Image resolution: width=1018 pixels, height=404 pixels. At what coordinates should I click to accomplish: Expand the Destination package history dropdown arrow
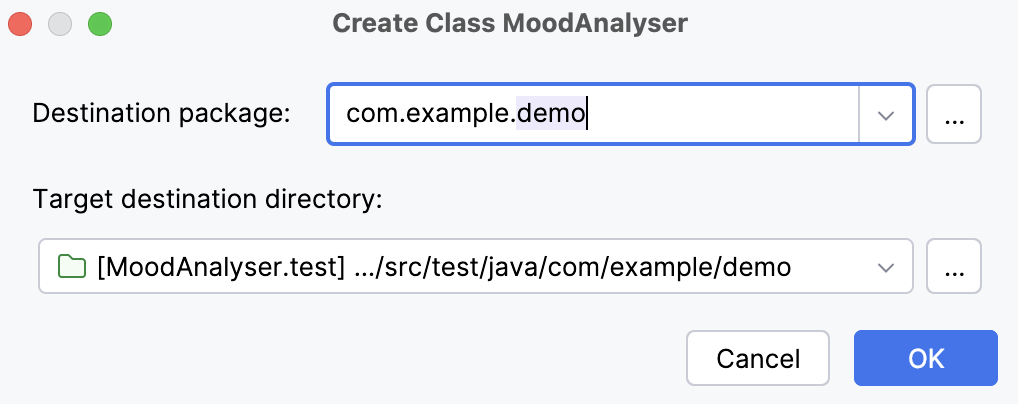(x=885, y=115)
